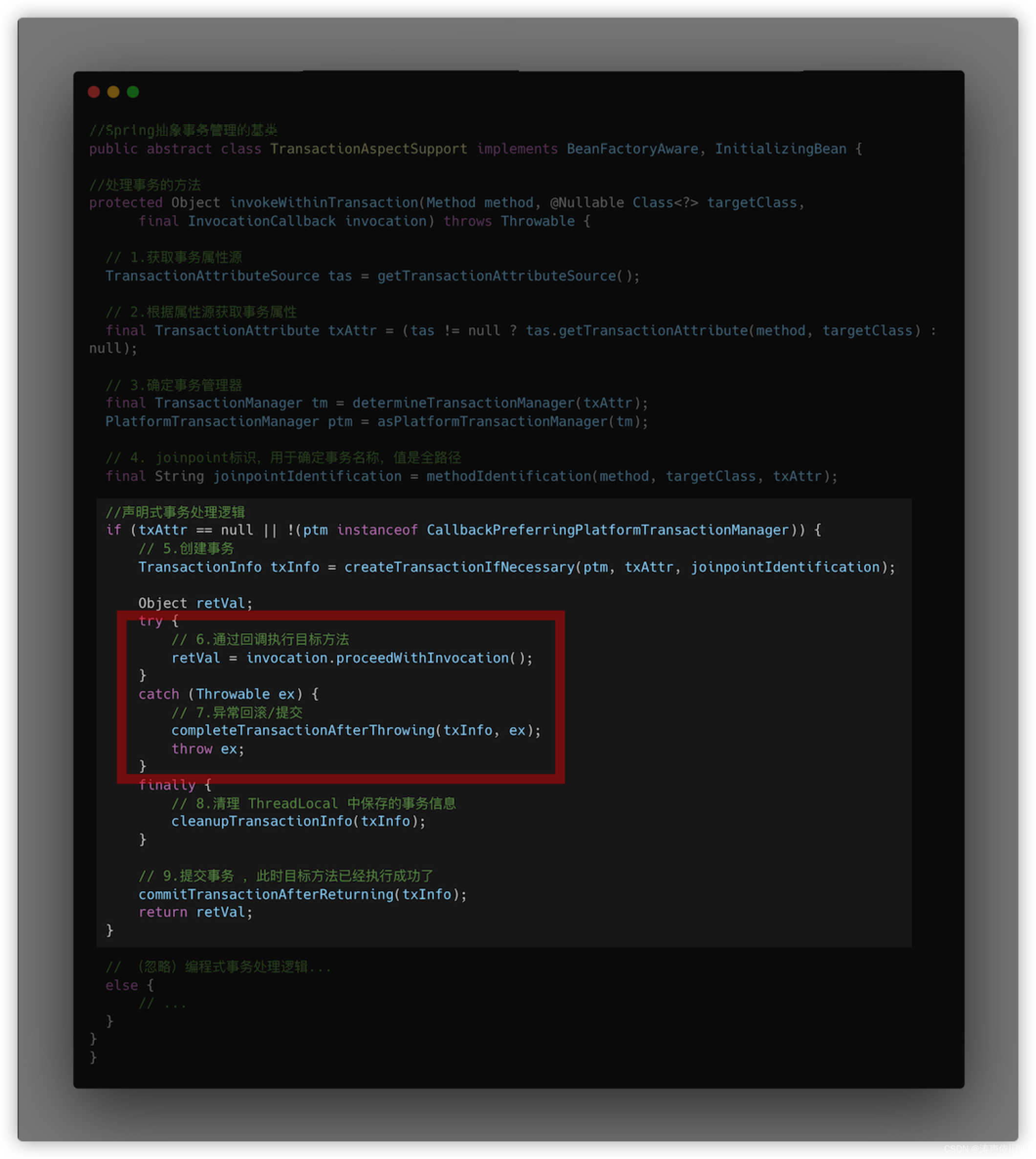Screen dimensions: 1036x1159
Task: Click the comment '// 6.通过回调执行目标方法'
Action: (x=260, y=640)
